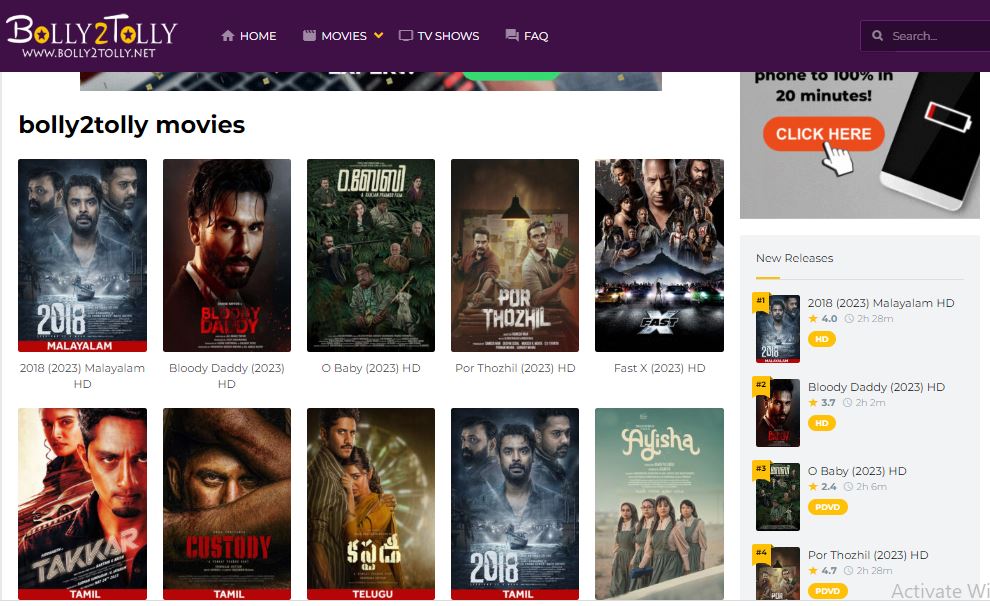Click the chat bubble icon beside FAQ

pyautogui.click(x=512, y=35)
